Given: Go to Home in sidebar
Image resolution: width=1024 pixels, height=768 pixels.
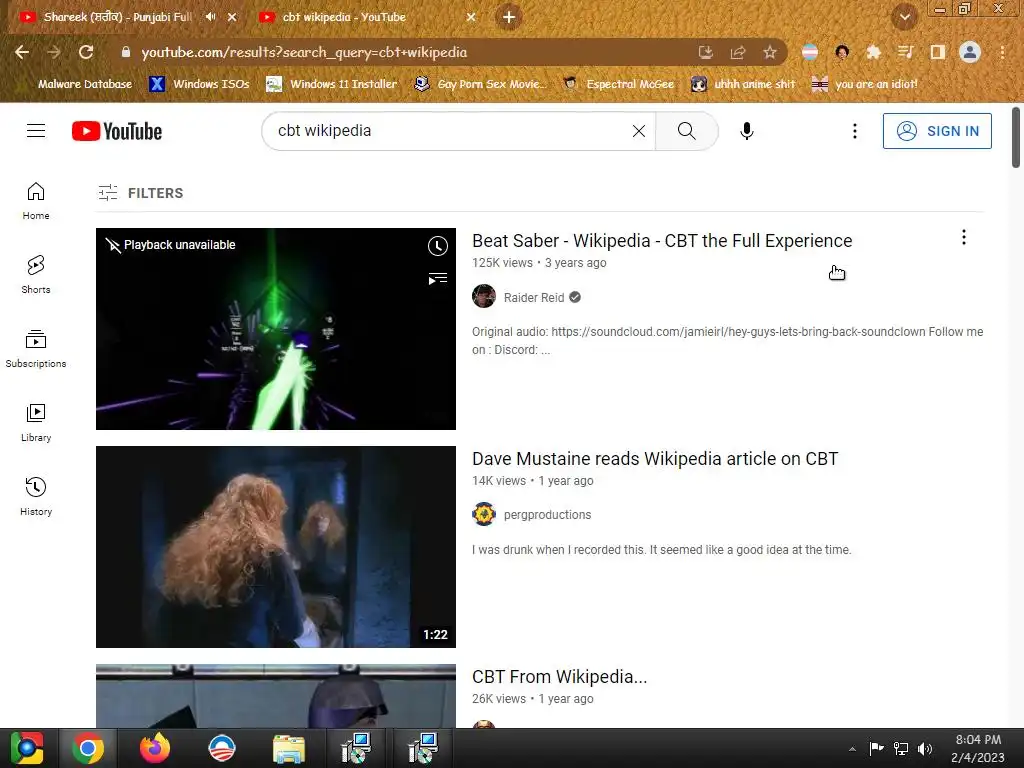Looking at the screenshot, I should 36,200.
